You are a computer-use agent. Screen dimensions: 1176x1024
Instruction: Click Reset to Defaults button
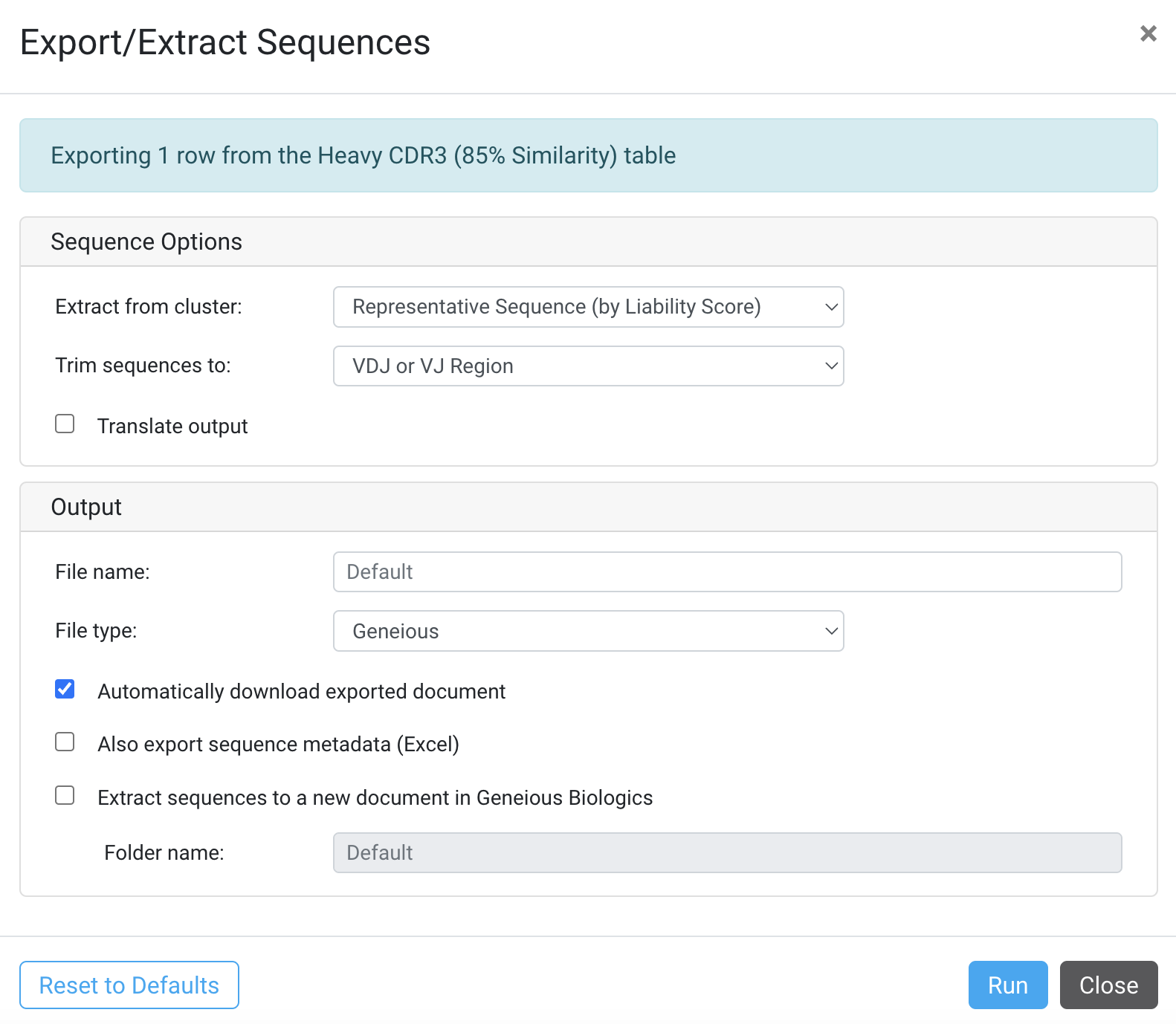click(129, 985)
